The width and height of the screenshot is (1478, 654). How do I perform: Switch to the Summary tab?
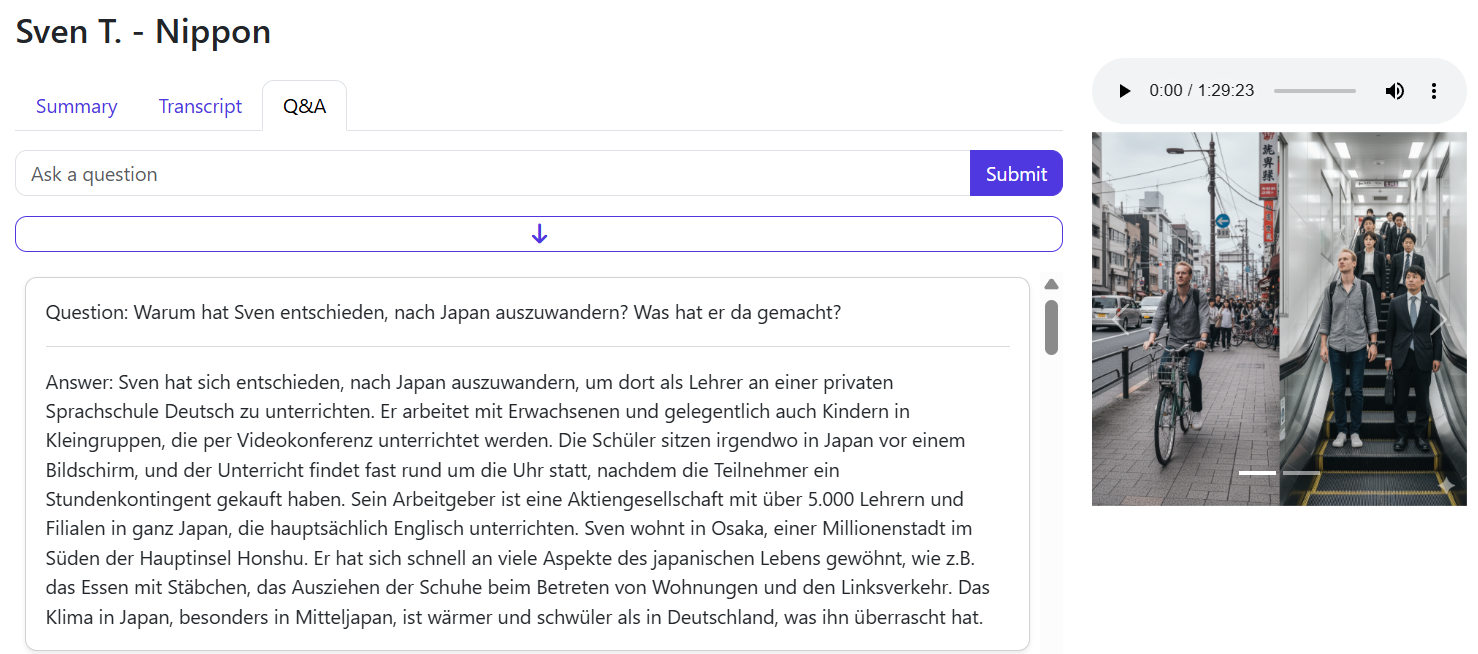point(76,105)
